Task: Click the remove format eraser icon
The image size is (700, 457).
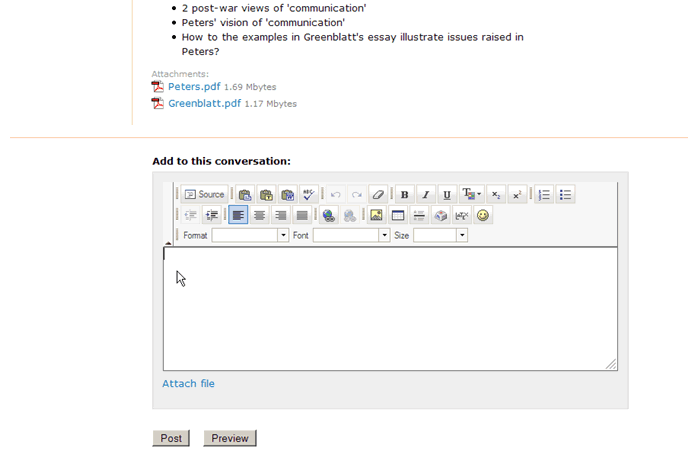Action: click(377, 195)
